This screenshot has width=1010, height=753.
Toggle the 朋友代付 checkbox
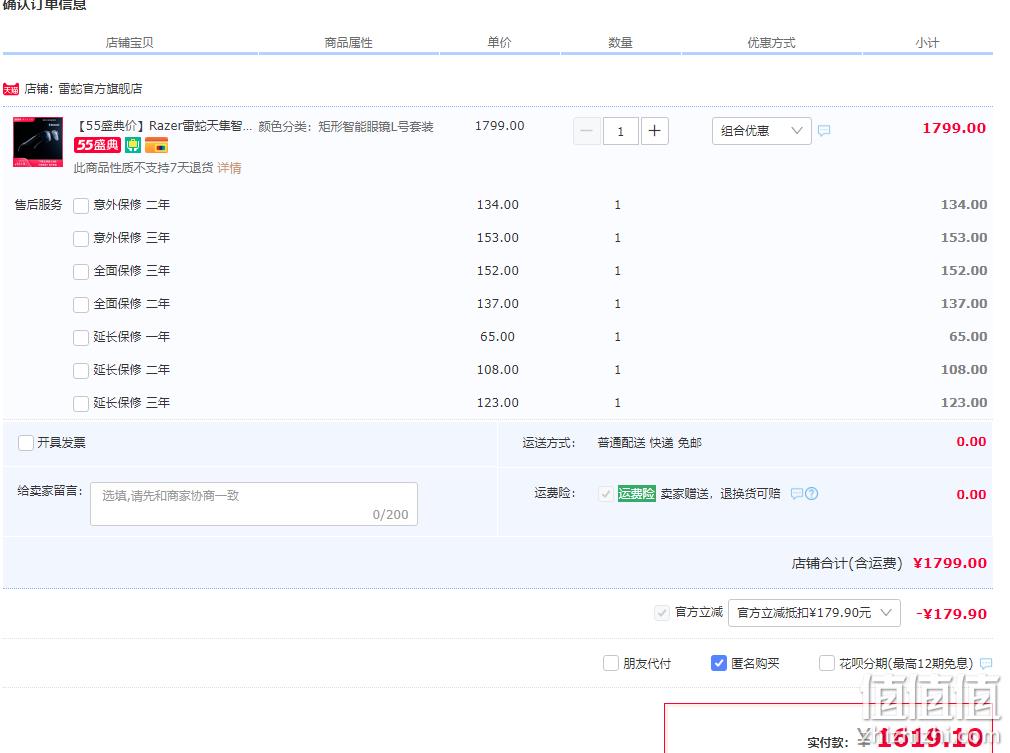pos(611,663)
